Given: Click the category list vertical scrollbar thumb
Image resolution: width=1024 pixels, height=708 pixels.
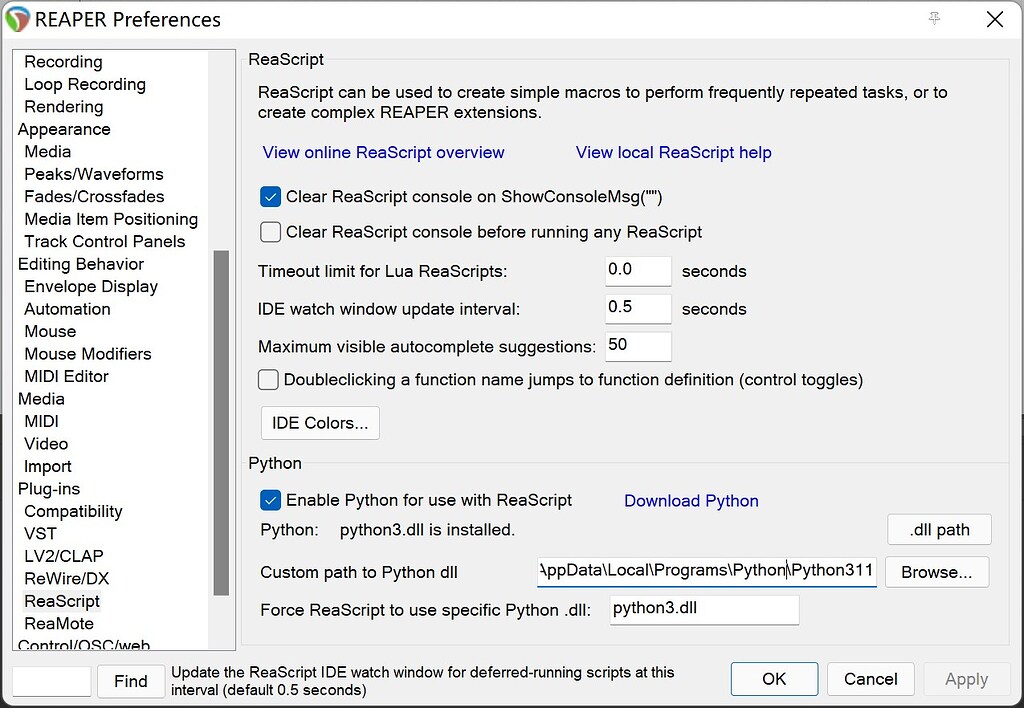Looking at the screenshot, I should [x=221, y=423].
